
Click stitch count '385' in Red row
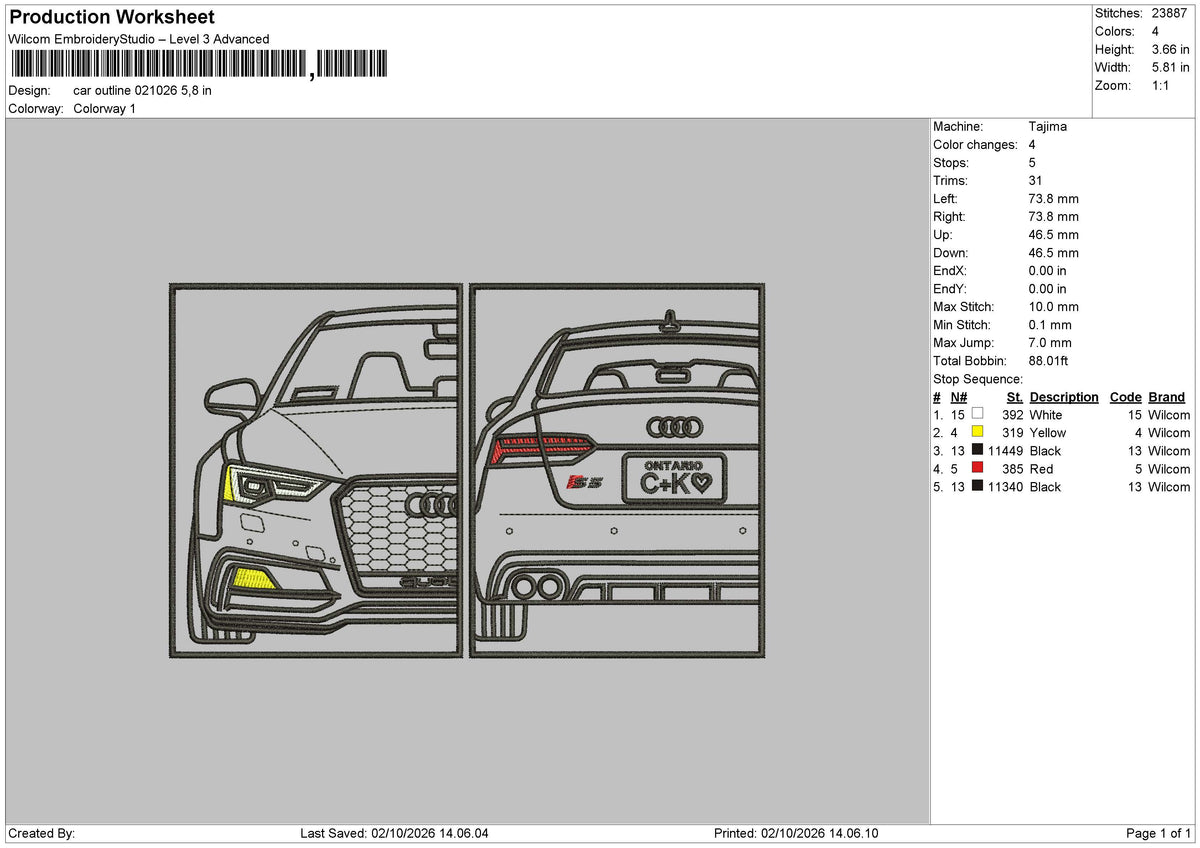pyautogui.click(x=1012, y=468)
